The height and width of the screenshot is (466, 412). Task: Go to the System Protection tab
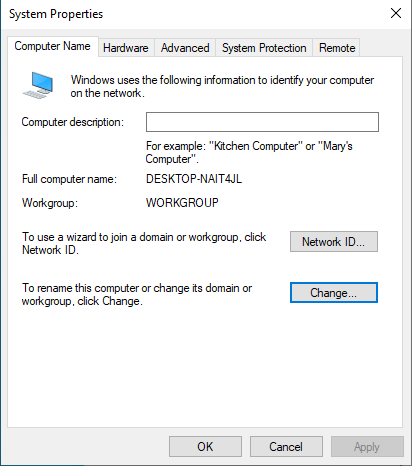coord(264,48)
